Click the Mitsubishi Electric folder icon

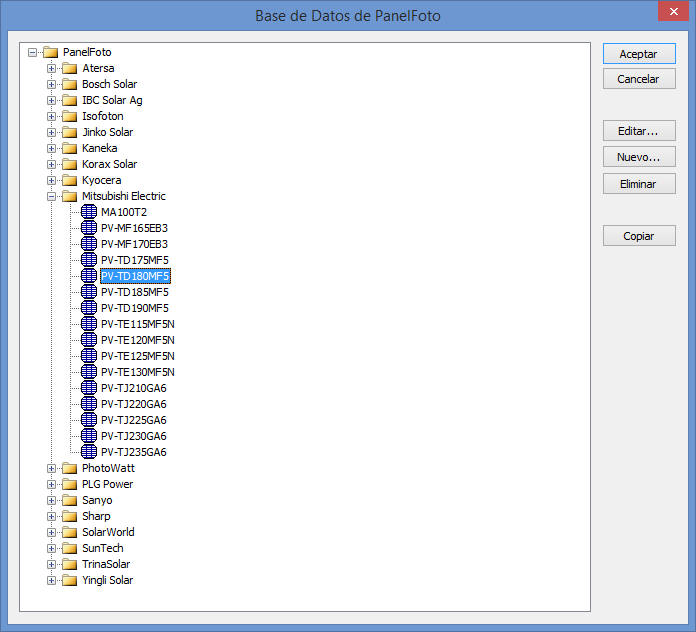(x=70, y=196)
